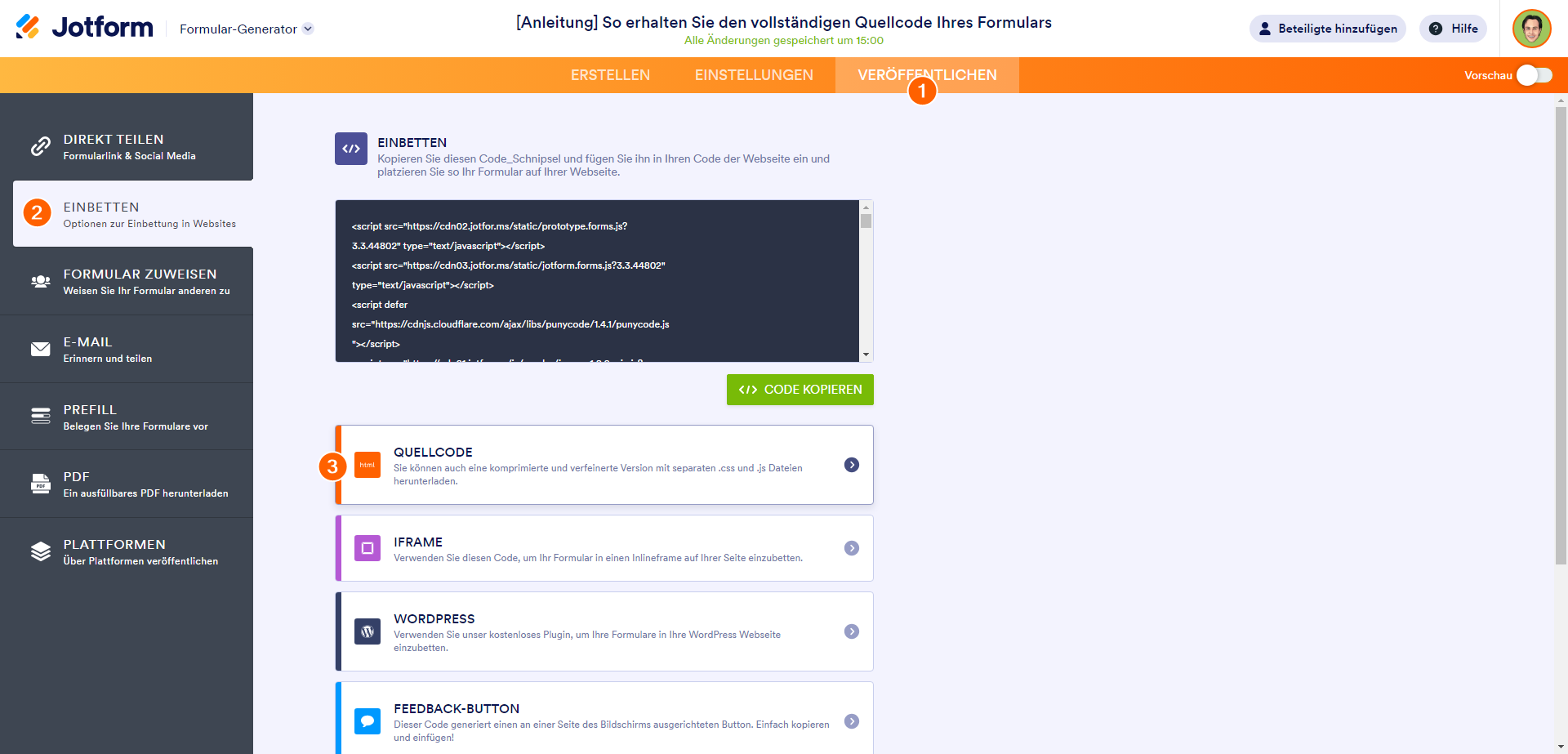This screenshot has height=754, width=1568.
Task: Expand Feedback-Button with its arrow
Action: click(x=852, y=721)
